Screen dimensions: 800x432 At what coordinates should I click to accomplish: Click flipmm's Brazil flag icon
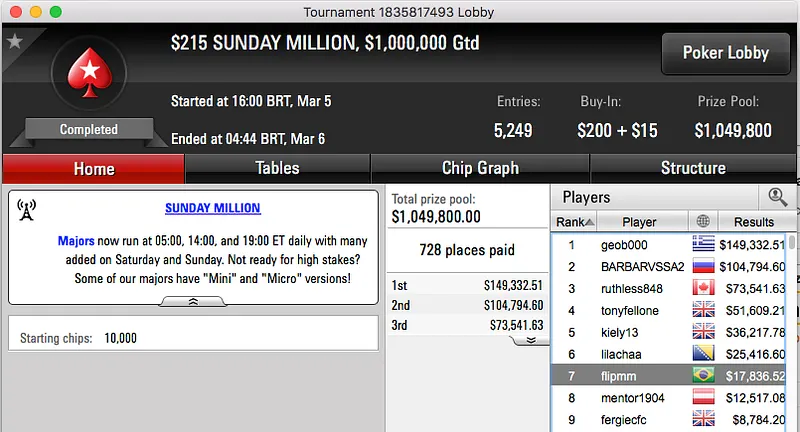click(704, 376)
